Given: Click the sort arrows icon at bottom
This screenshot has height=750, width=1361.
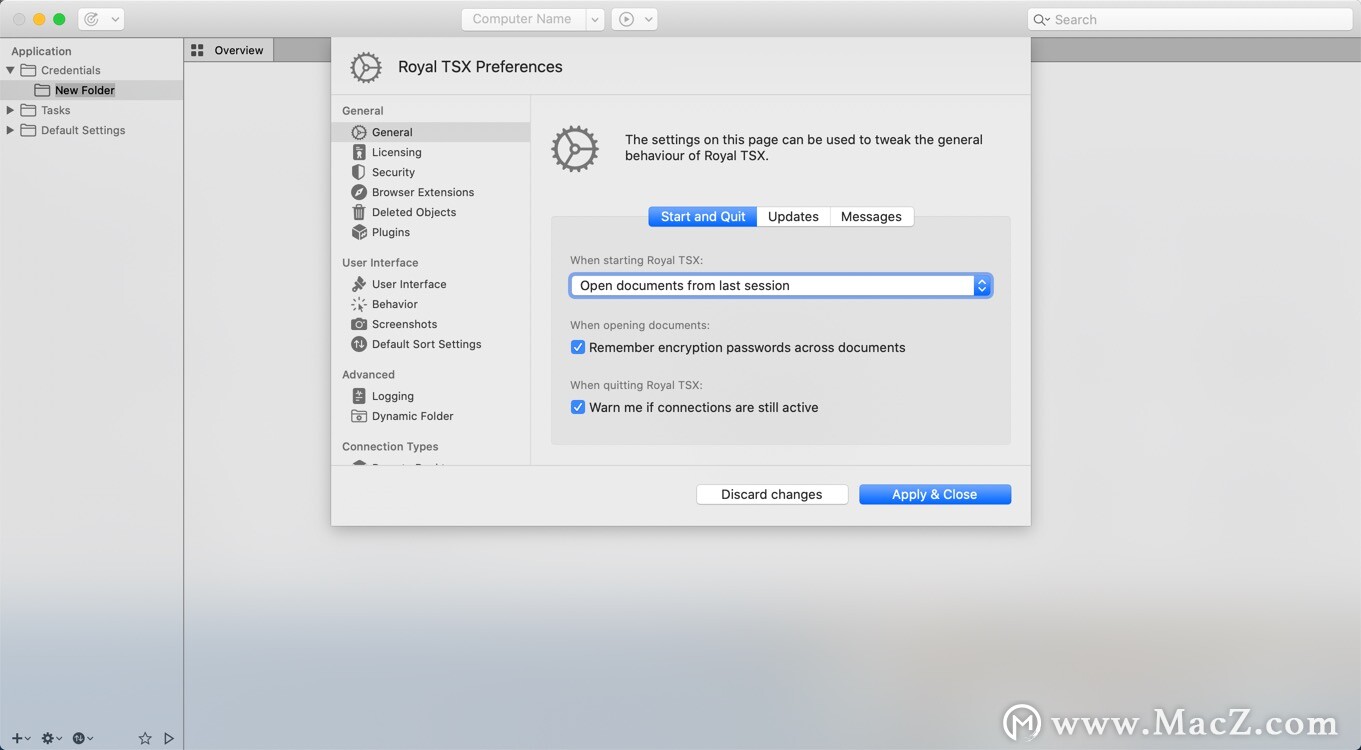Looking at the screenshot, I should tap(79, 738).
